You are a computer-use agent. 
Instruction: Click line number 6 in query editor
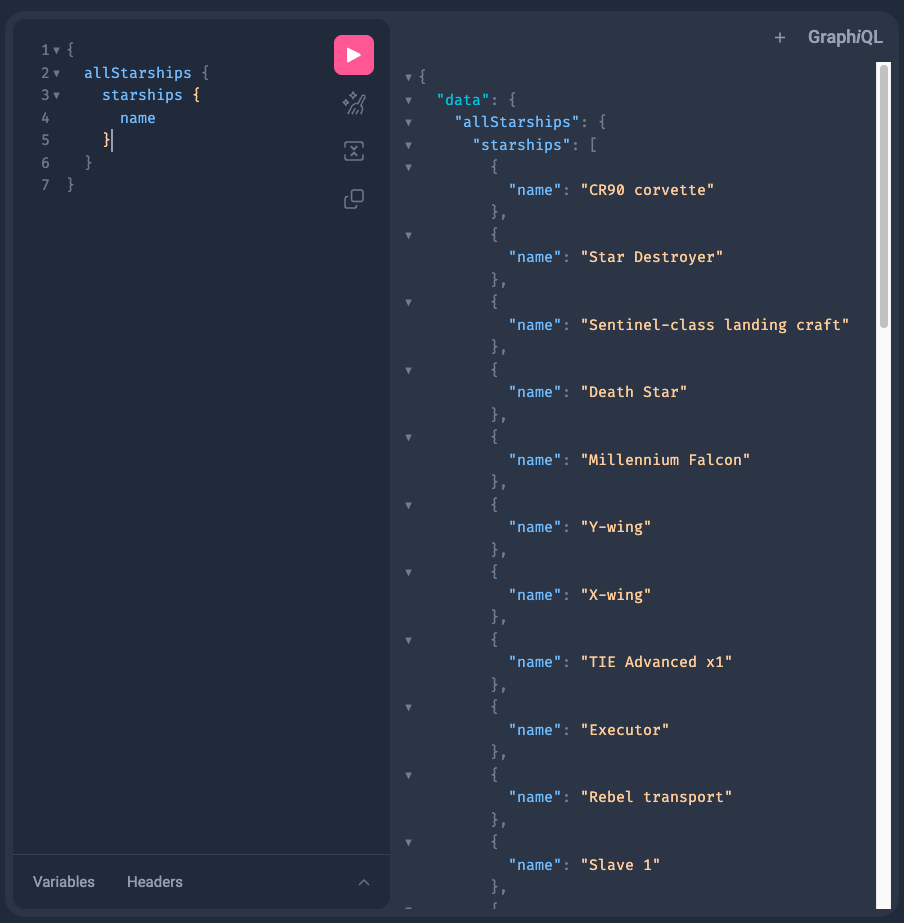pyautogui.click(x=45, y=162)
